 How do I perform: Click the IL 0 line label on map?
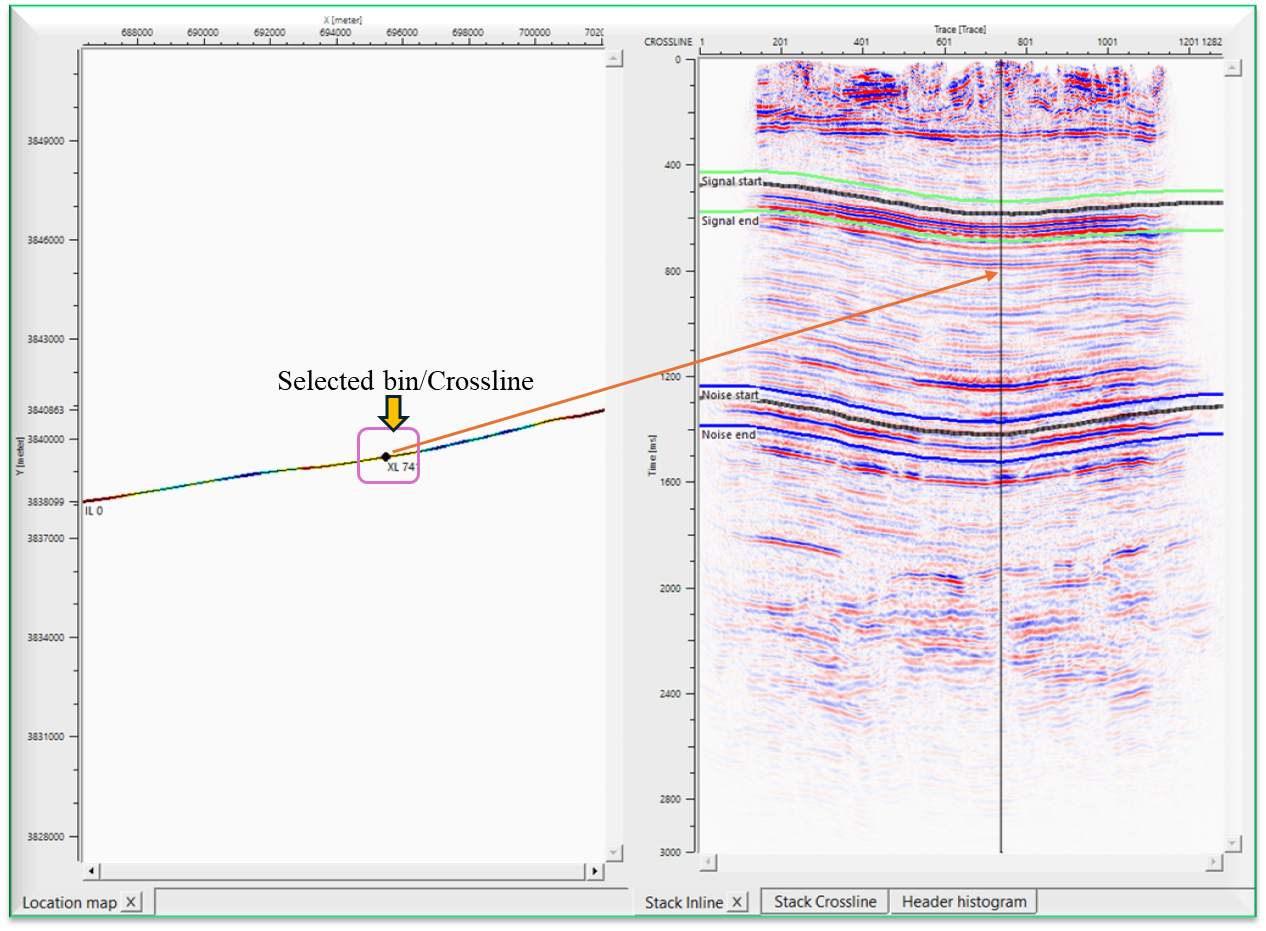(x=94, y=511)
